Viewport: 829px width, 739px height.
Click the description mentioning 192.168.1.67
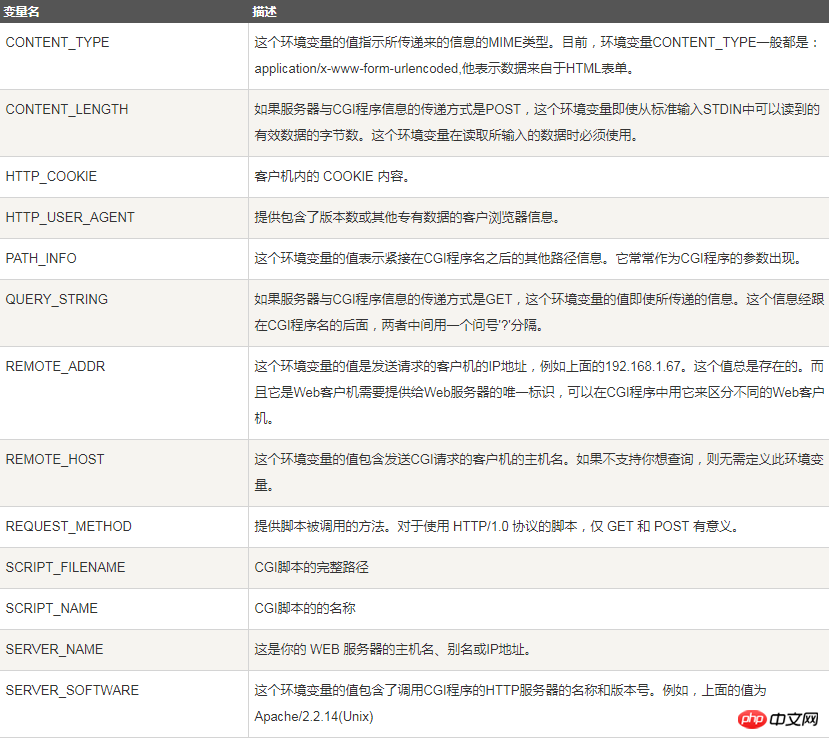[539, 392]
